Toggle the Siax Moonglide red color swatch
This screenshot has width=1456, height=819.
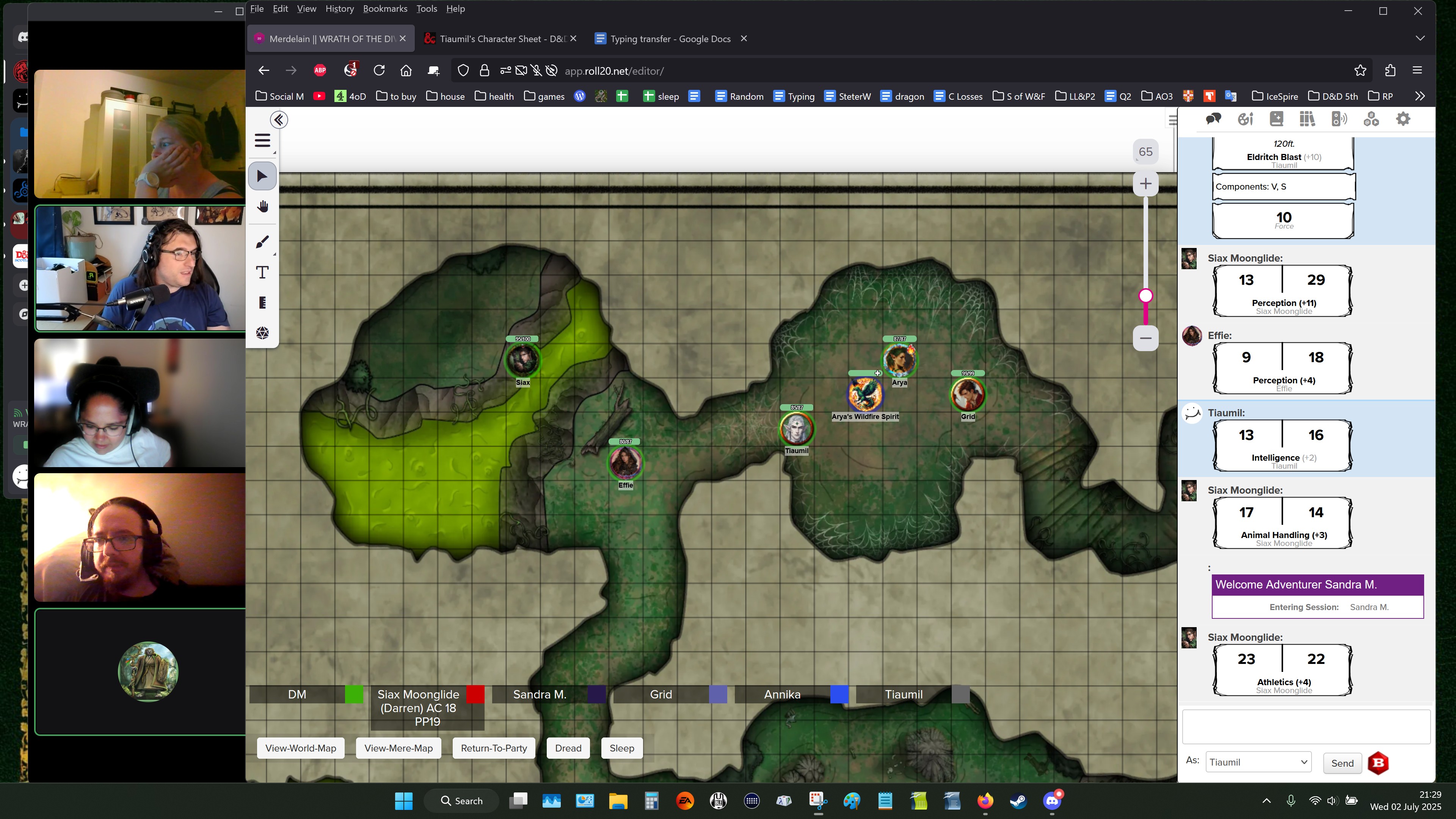point(475,695)
